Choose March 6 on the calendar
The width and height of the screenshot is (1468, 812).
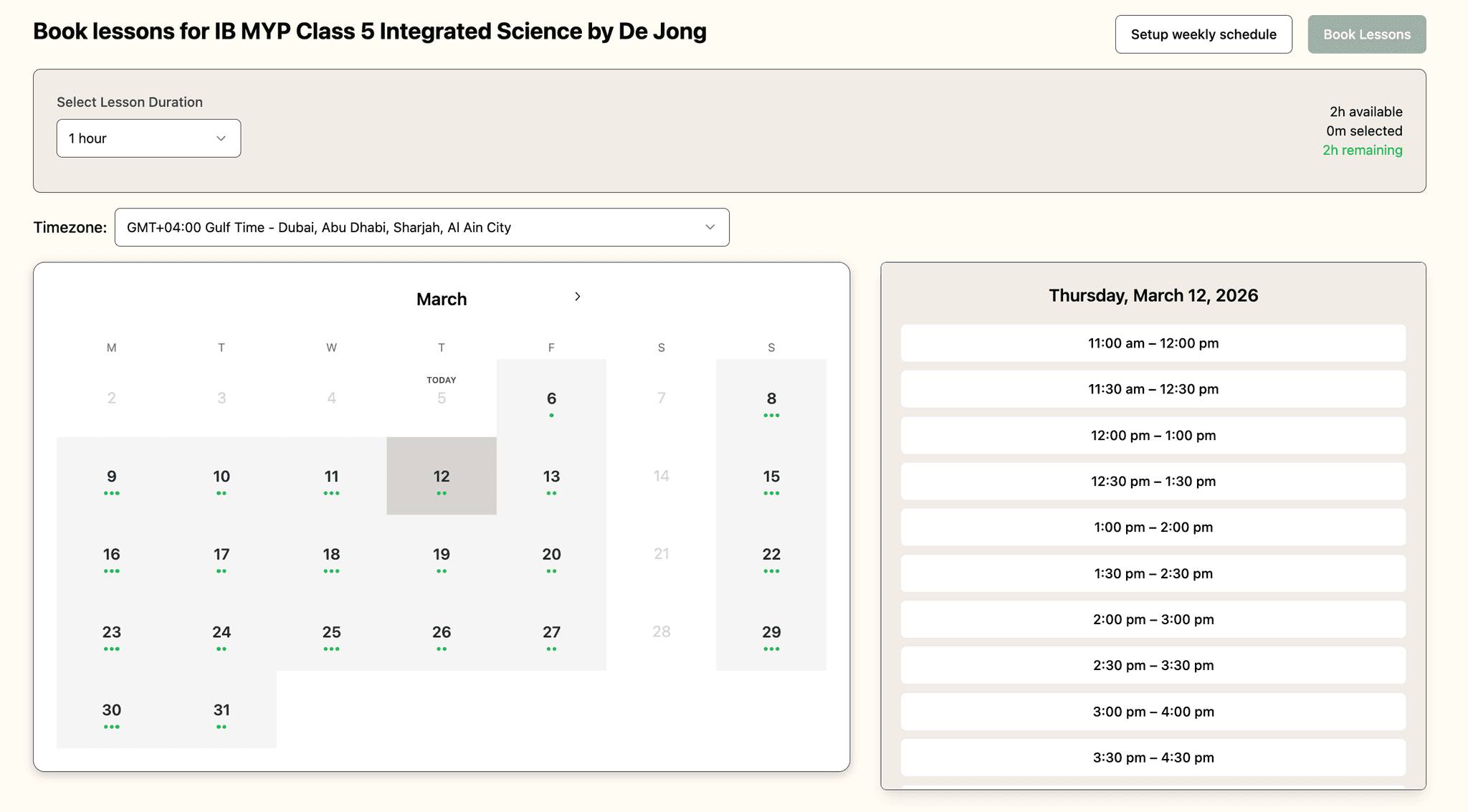(x=550, y=398)
